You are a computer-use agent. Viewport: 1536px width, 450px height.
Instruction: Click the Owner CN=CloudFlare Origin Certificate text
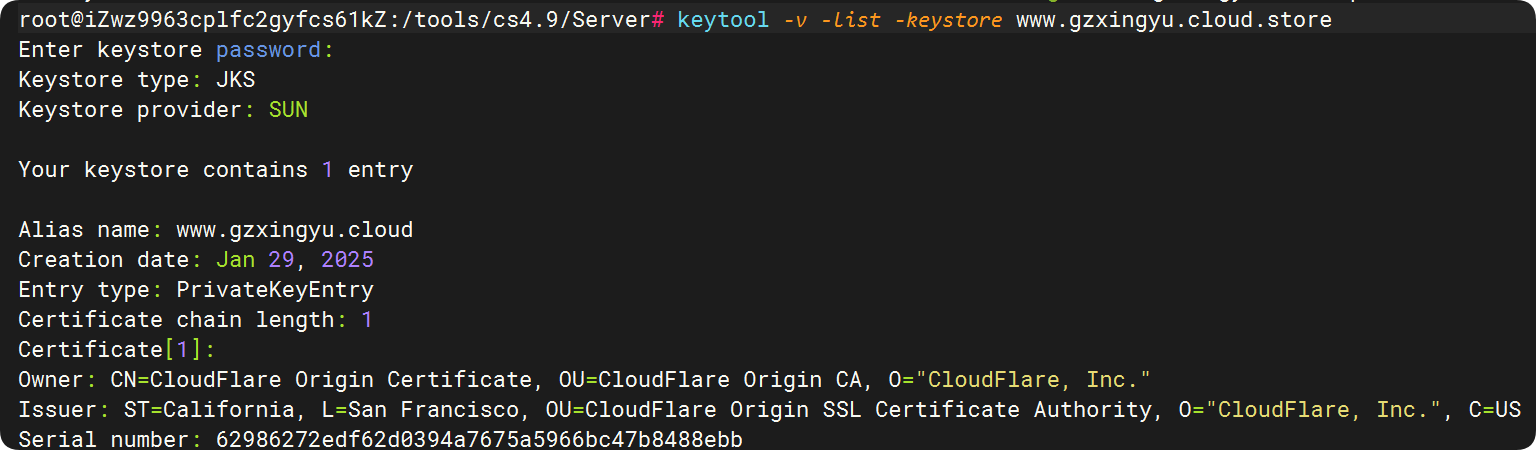(321, 380)
